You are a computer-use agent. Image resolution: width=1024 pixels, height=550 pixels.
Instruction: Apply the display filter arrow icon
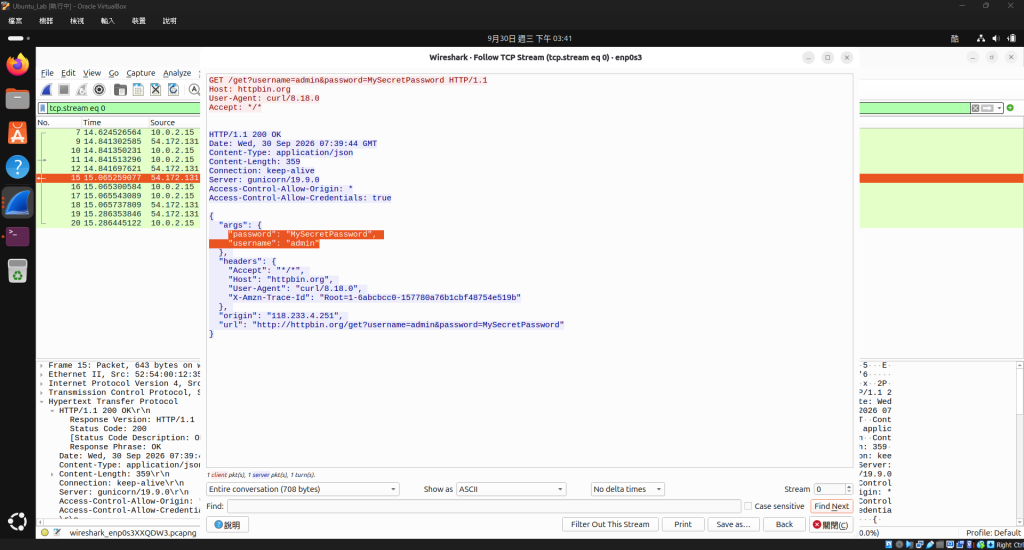point(987,108)
